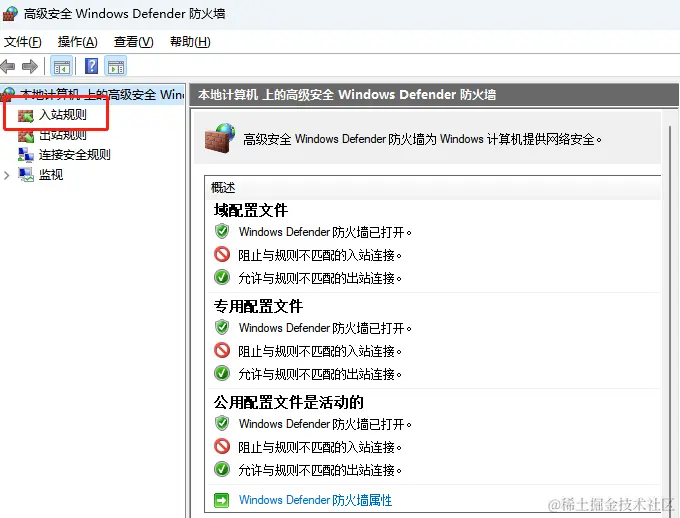
Task: Toggle the show/hide action pane icon
Action: point(116,67)
